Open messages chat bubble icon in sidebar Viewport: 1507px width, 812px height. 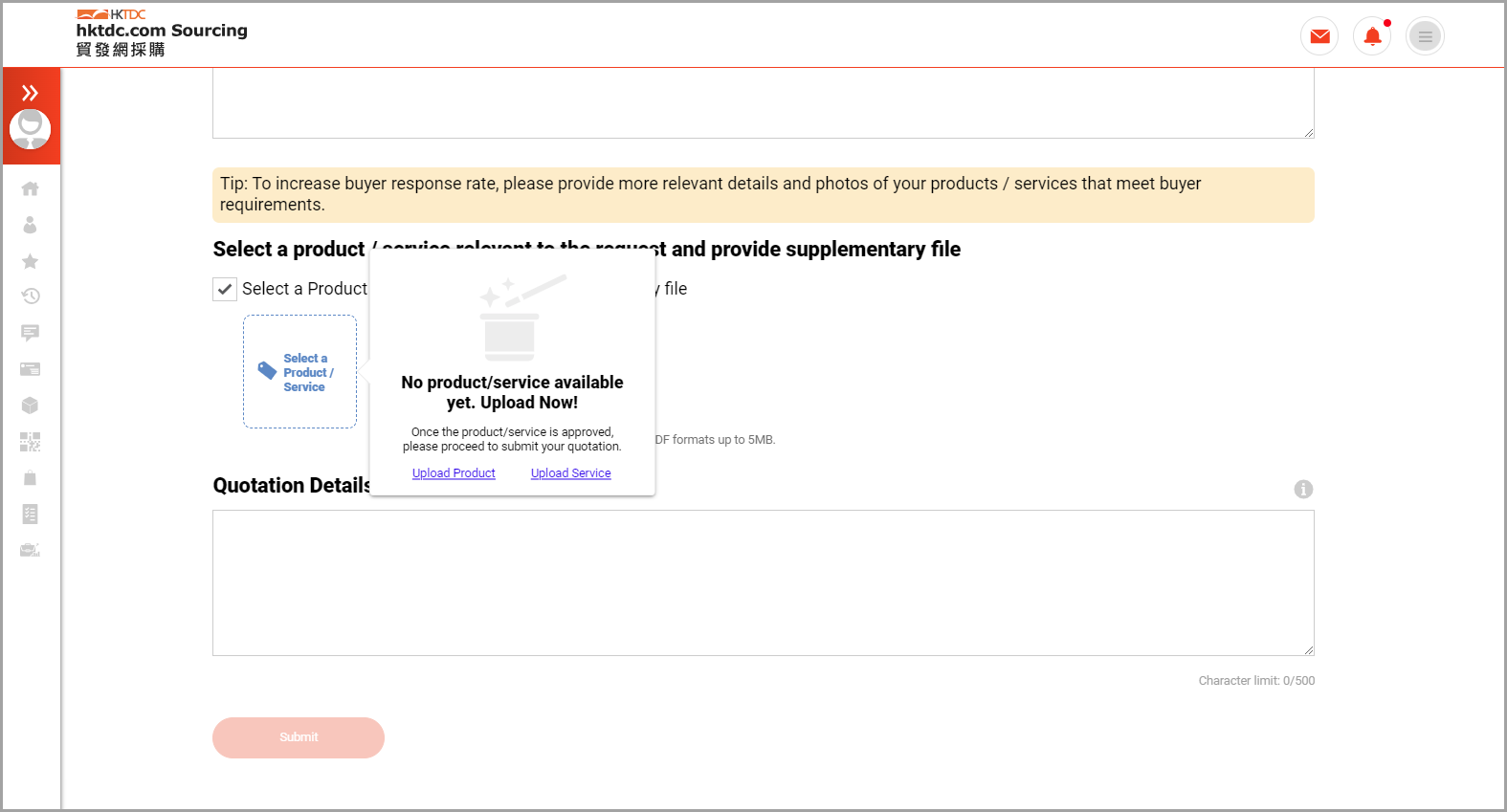(30, 333)
